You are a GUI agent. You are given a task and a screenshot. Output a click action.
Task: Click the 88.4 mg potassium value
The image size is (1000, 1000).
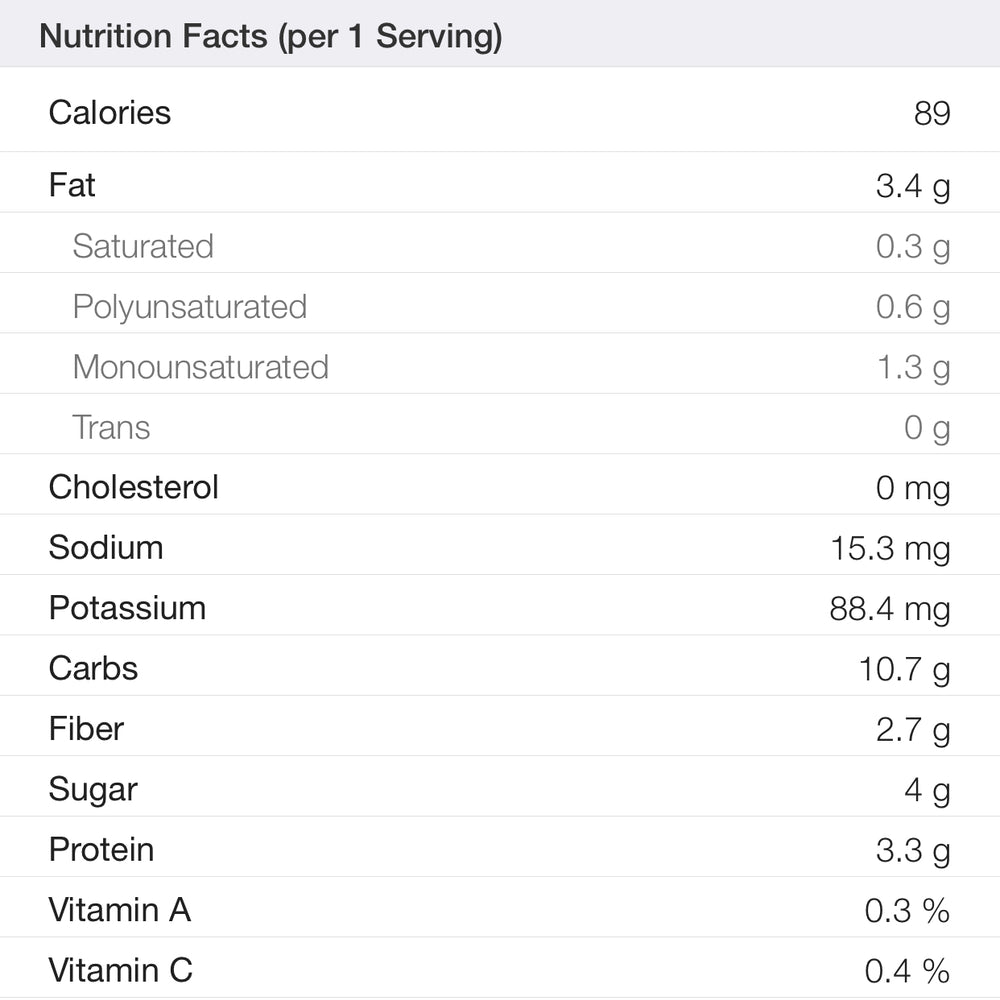890,609
